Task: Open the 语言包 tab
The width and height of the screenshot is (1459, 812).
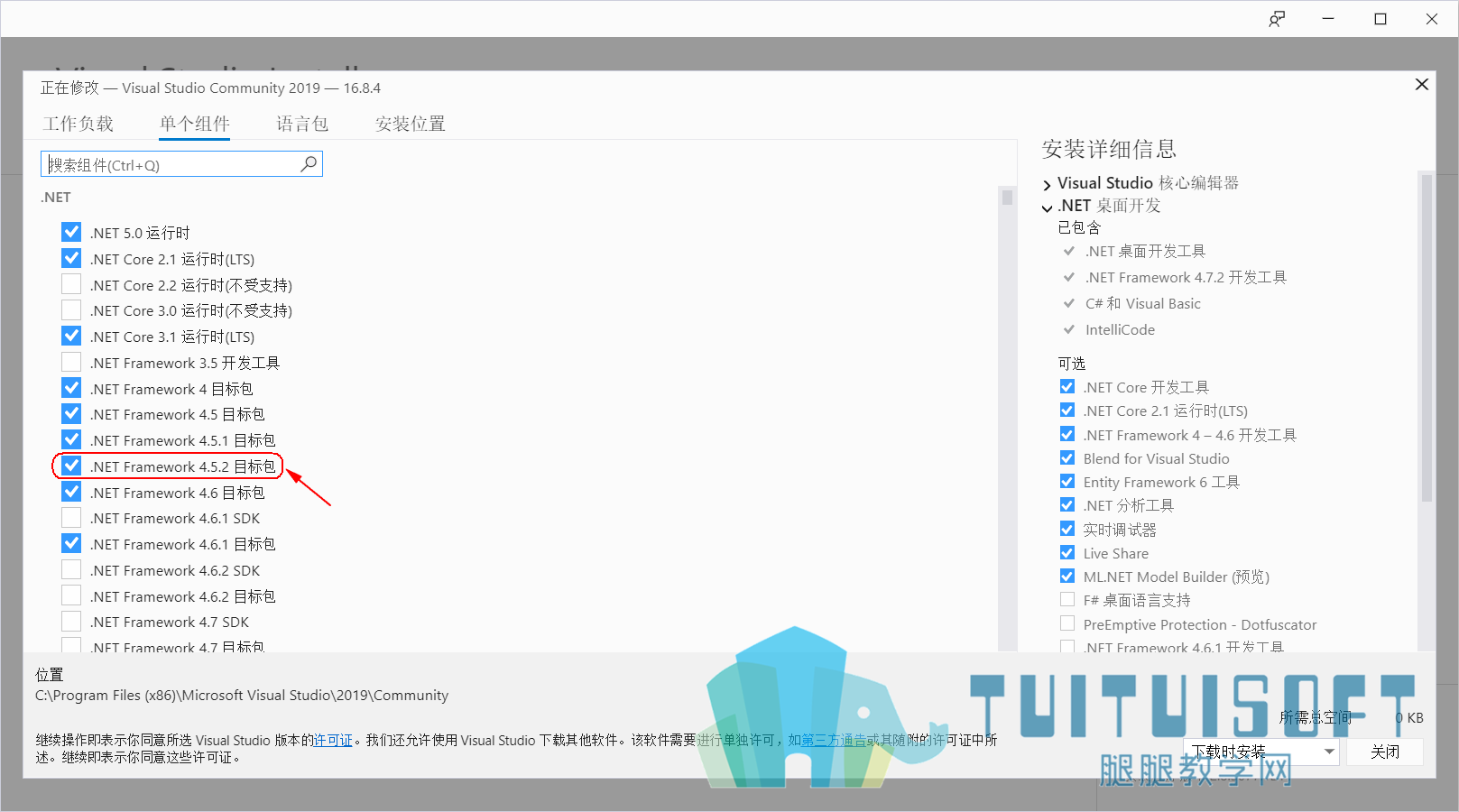Action: [302, 124]
